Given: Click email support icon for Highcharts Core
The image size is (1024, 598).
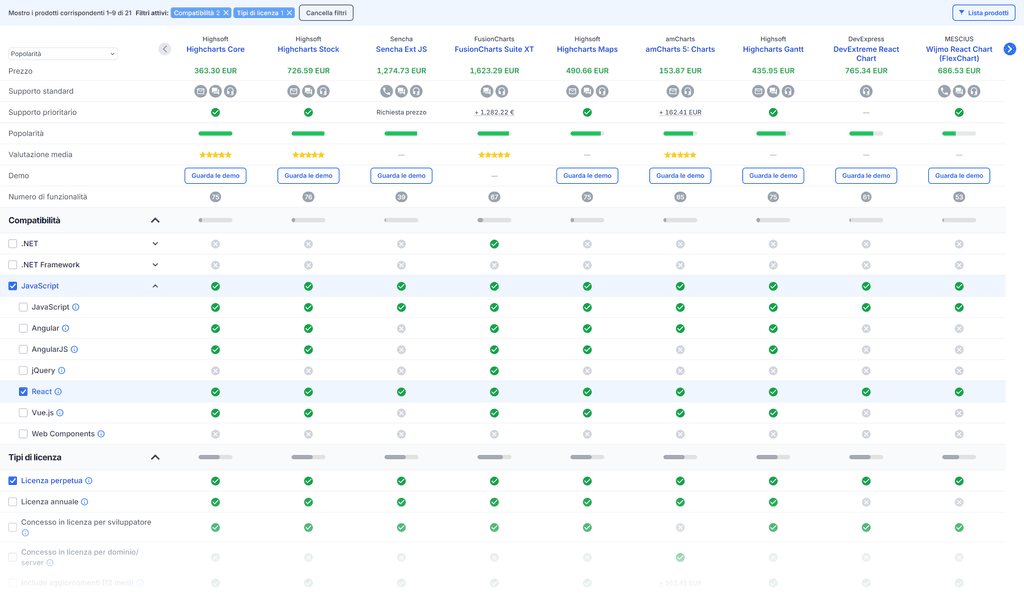Looking at the screenshot, I should pos(200,91).
